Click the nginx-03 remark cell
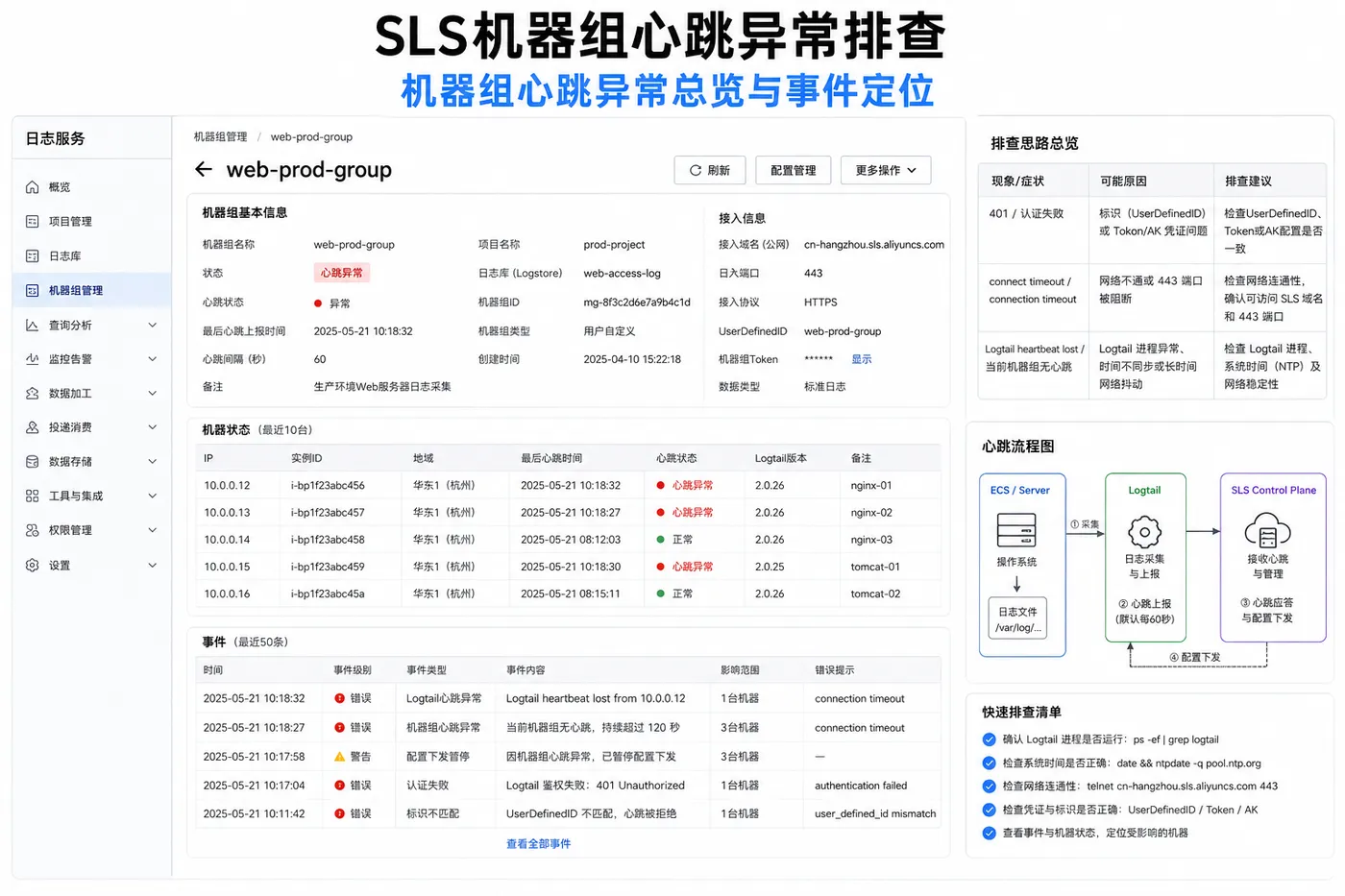The width and height of the screenshot is (1345, 896). pyautogui.click(x=871, y=540)
